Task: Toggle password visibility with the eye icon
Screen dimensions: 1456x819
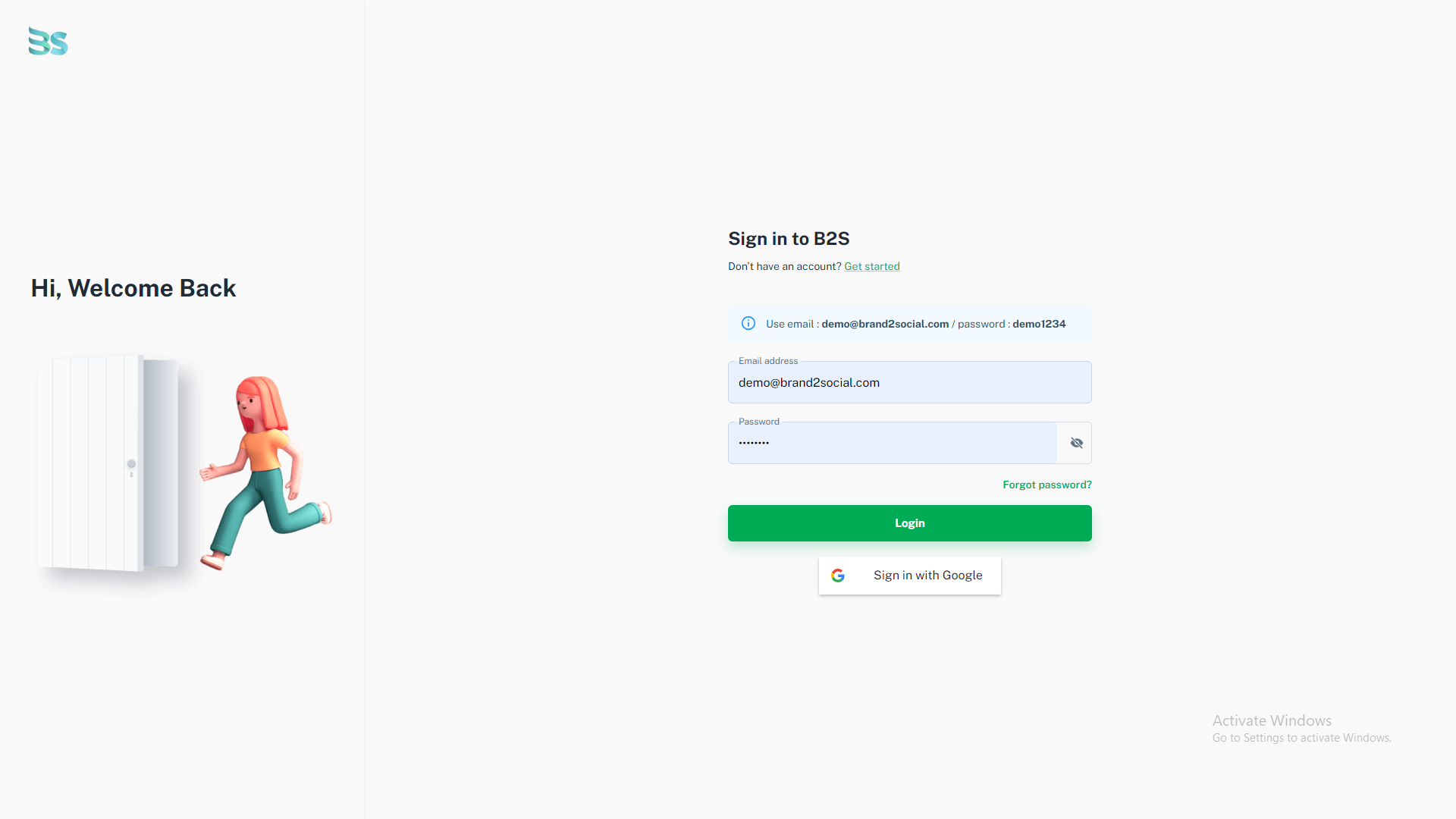Action: [x=1076, y=443]
